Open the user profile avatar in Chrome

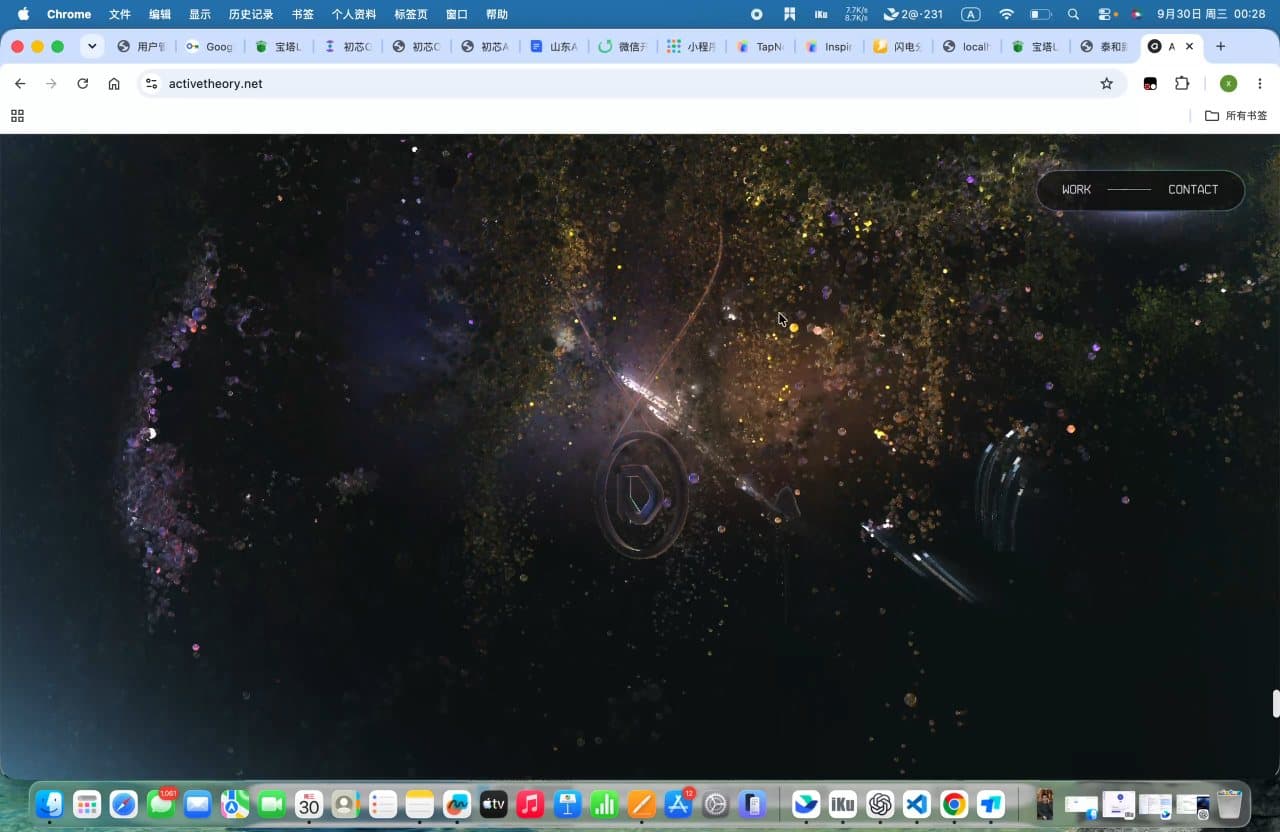pyautogui.click(x=1228, y=84)
